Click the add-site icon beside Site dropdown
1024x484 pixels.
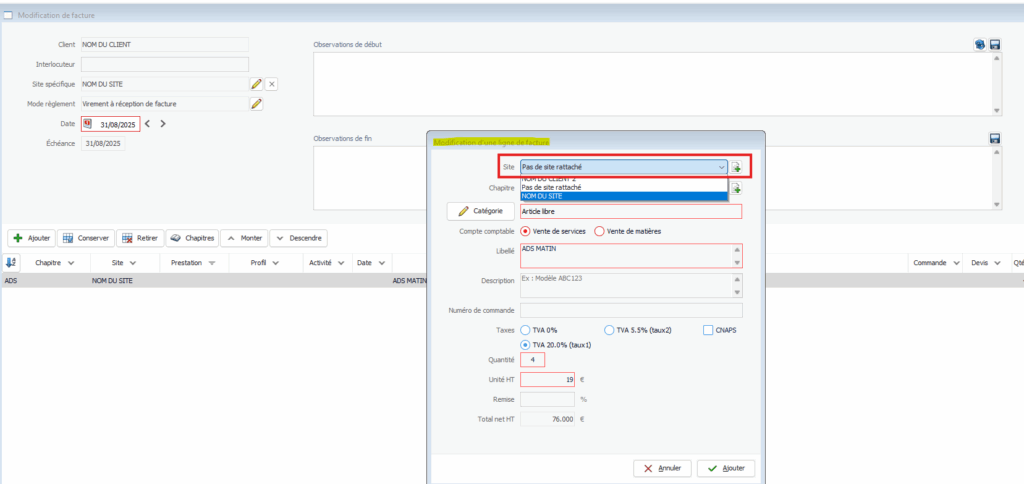click(x=736, y=168)
